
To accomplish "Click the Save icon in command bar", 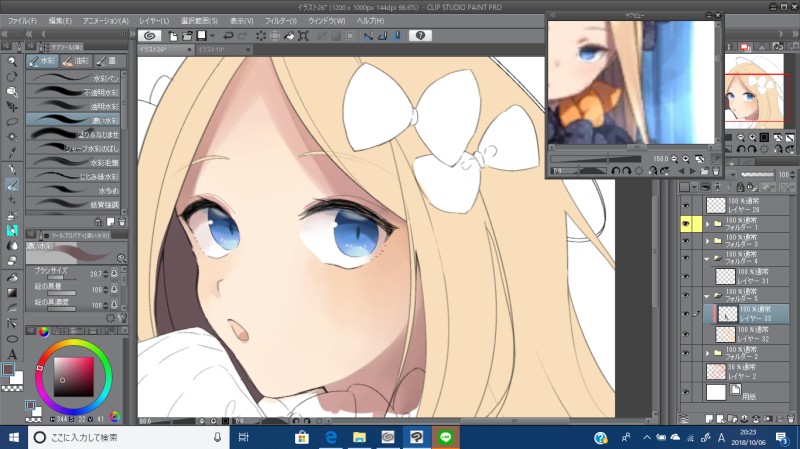I will click(202, 36).
